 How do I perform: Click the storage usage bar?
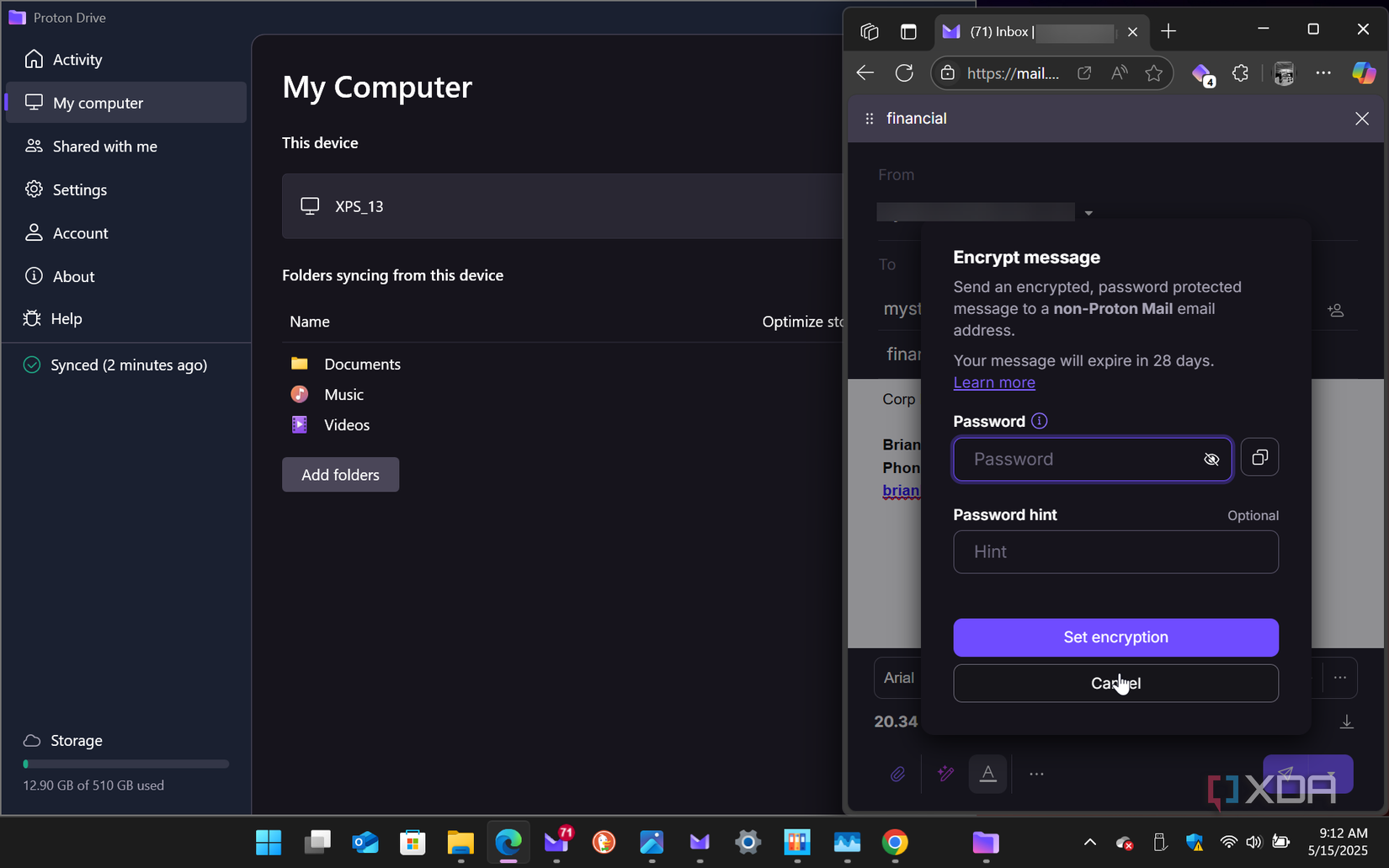[126, 764]
